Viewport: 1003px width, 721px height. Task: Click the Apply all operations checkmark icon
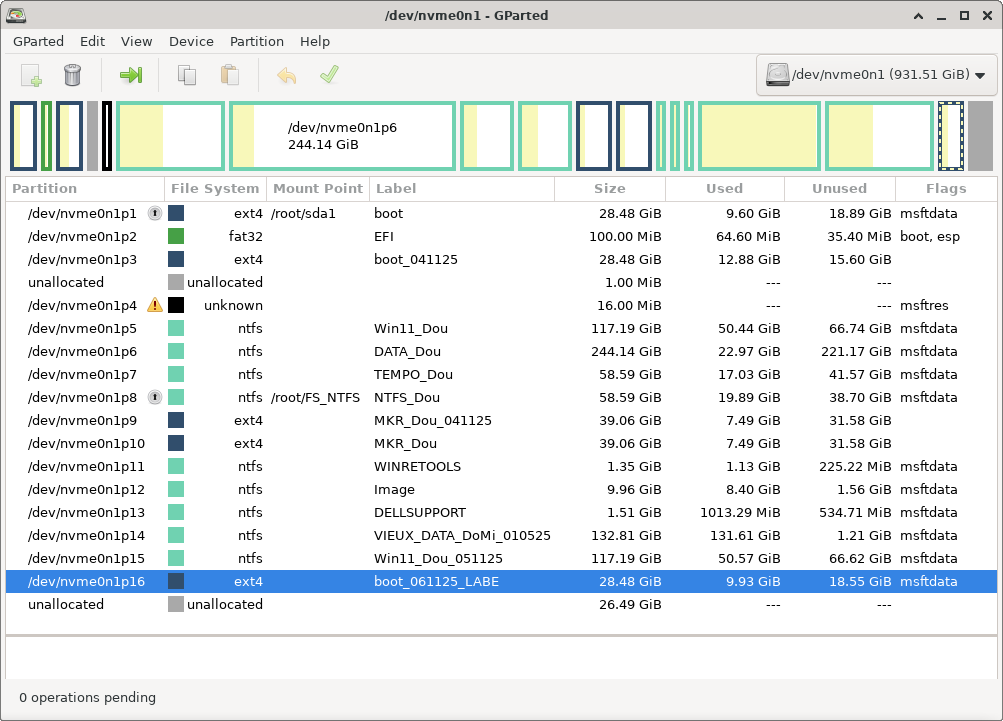(329, 75)
